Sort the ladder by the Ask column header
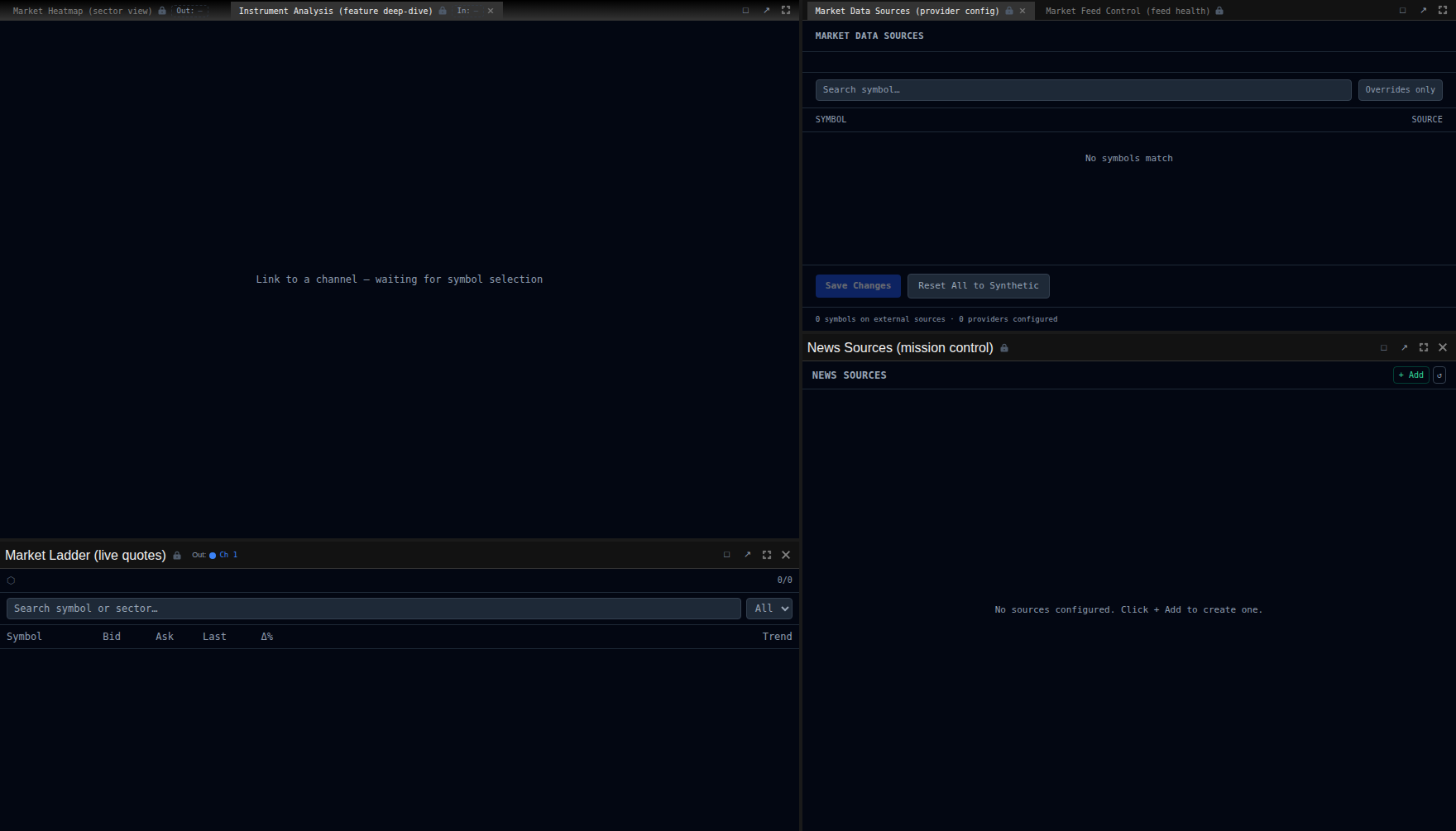 coord(165,637)
